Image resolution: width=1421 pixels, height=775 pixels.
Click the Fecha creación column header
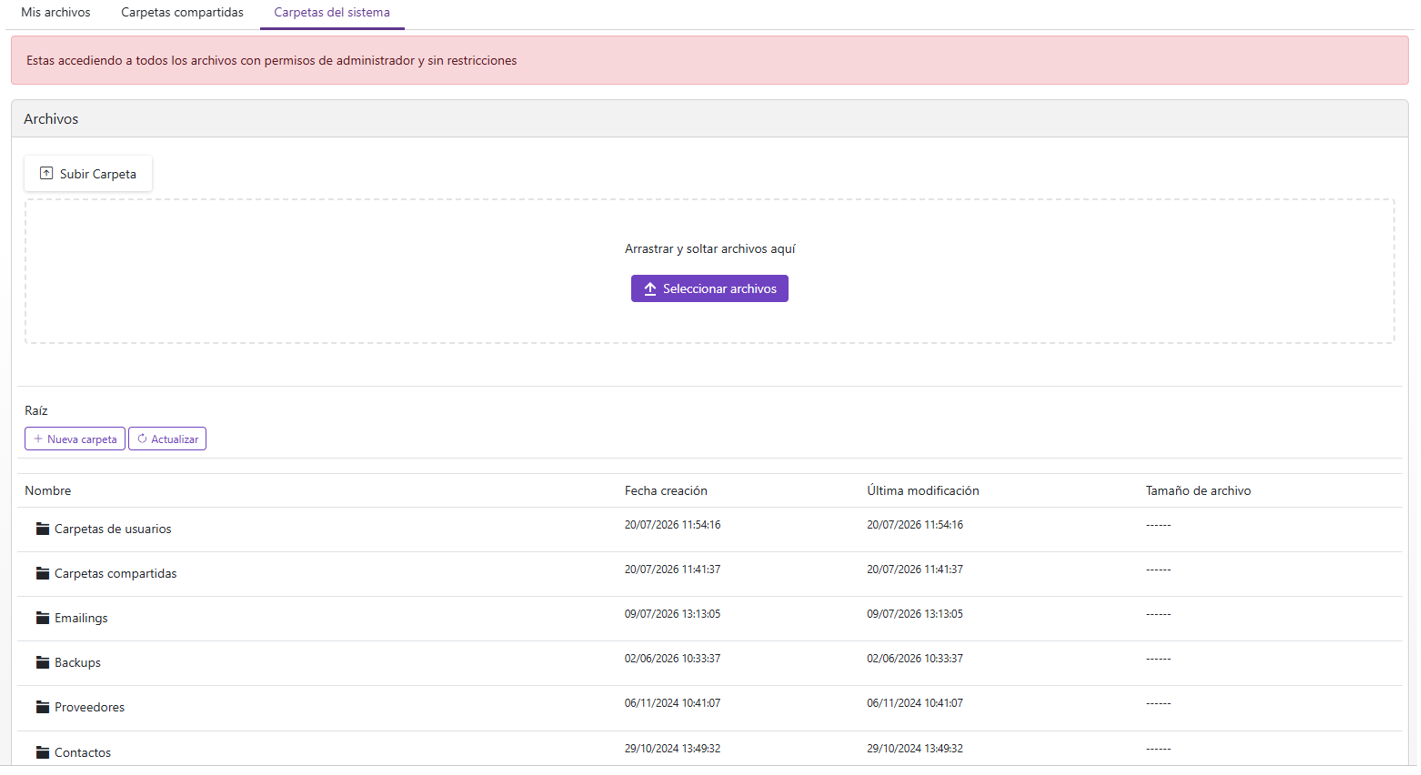[x=666, y=491]
